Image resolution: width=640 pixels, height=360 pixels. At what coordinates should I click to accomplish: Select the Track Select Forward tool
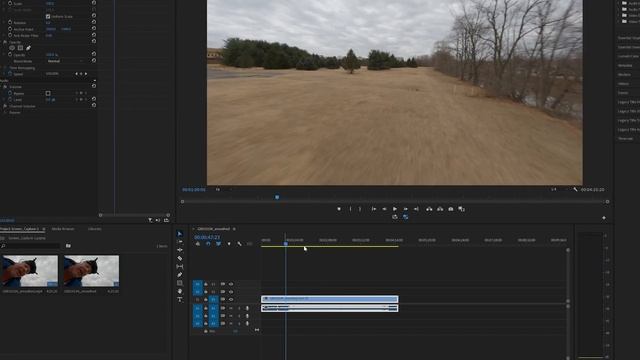[x=180, y=242]
